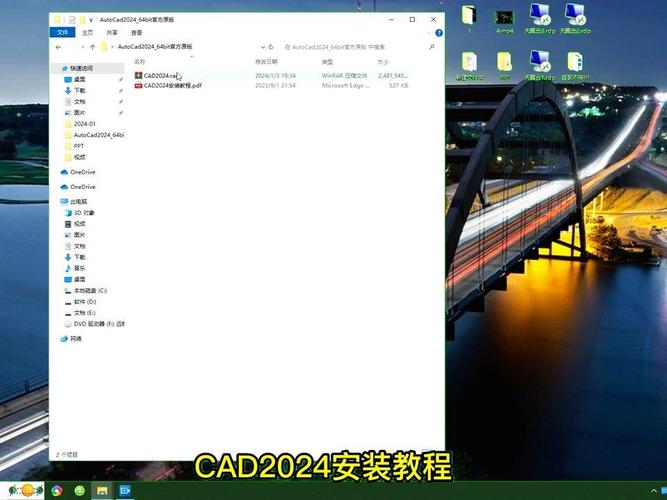Select the 天翼云1.rdp desktop shortcut
The height and width of the screenshot is (500, 667).
coord(540,66)
